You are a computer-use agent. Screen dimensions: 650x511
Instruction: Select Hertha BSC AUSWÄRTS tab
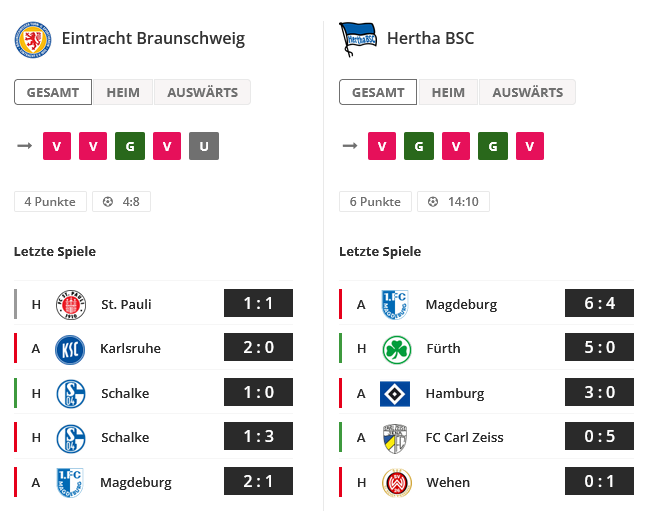click(x=528, y=92)
